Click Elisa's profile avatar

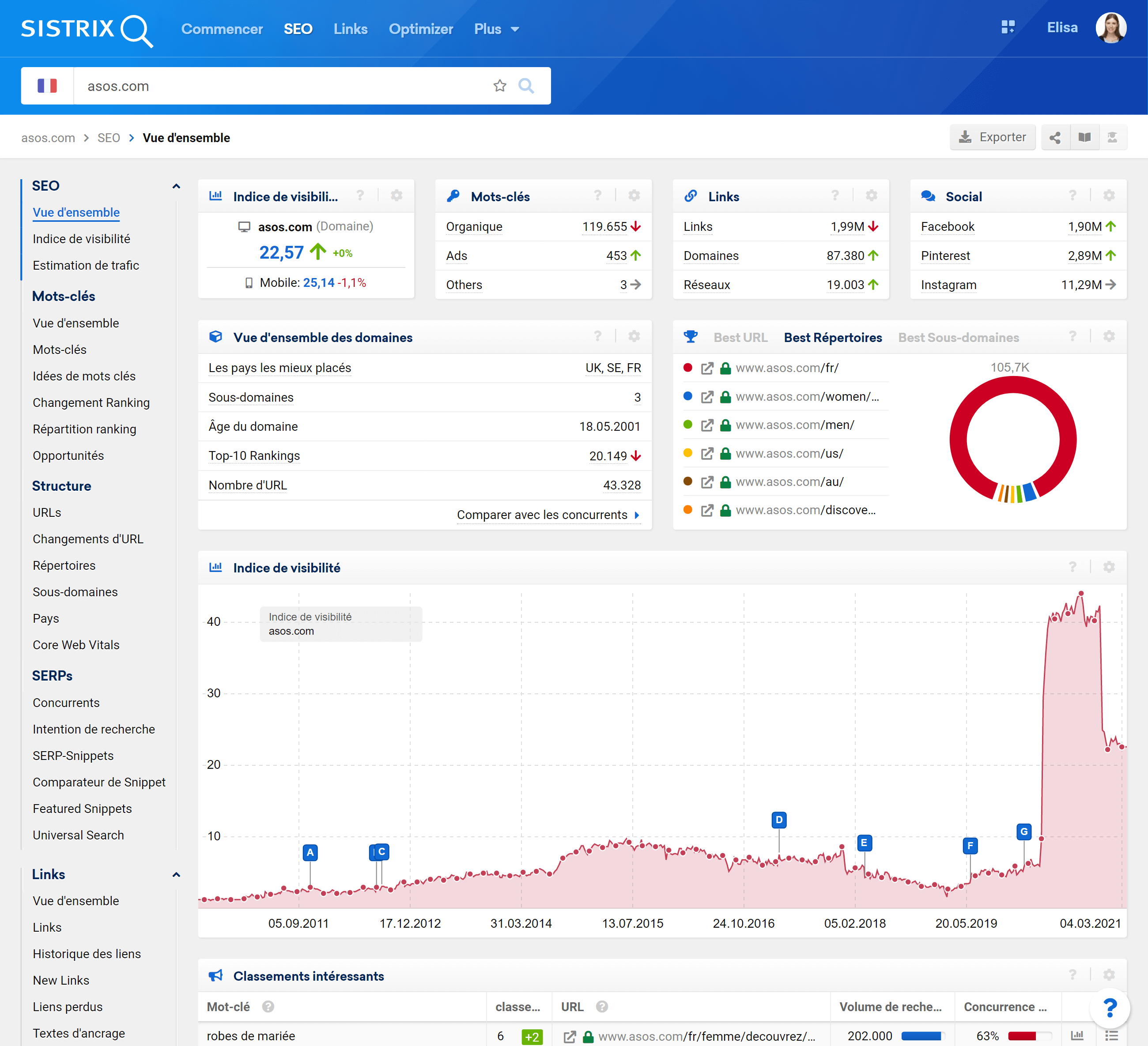1111,28
